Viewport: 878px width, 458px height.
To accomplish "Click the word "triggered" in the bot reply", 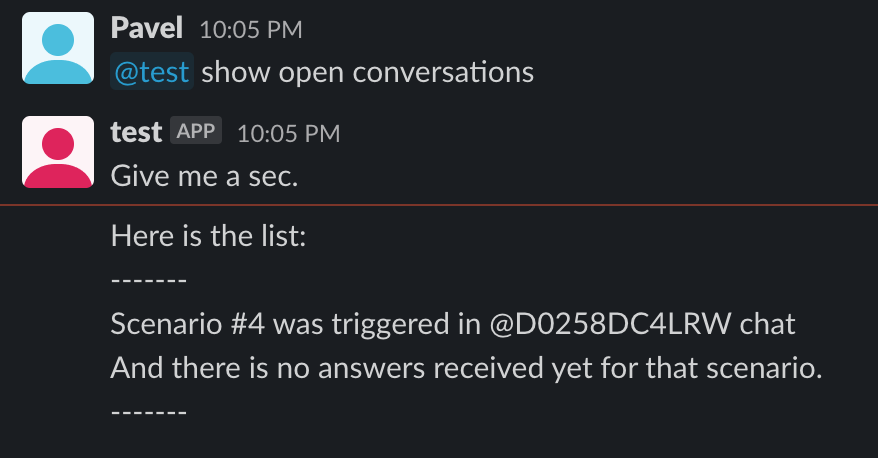I will (390, 324).
